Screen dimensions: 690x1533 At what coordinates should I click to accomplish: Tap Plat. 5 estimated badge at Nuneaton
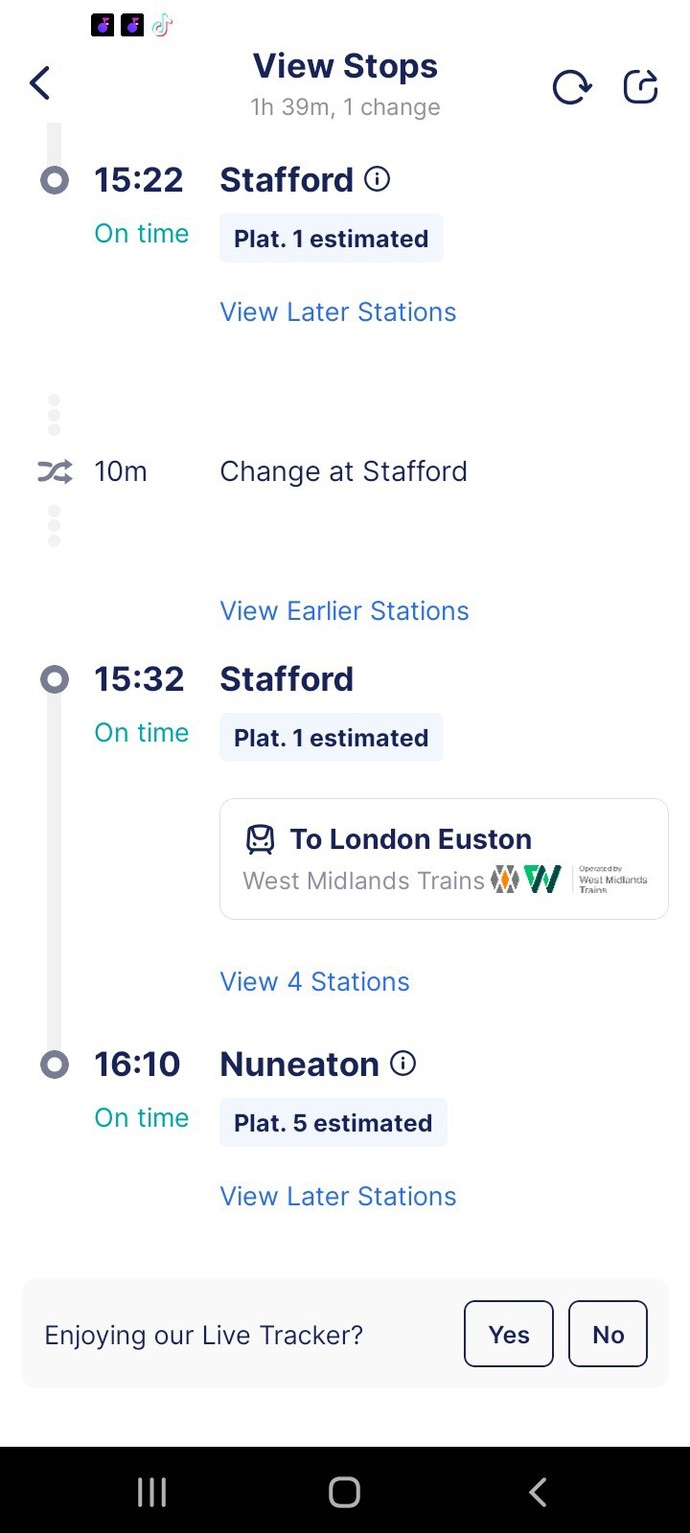333,1123
